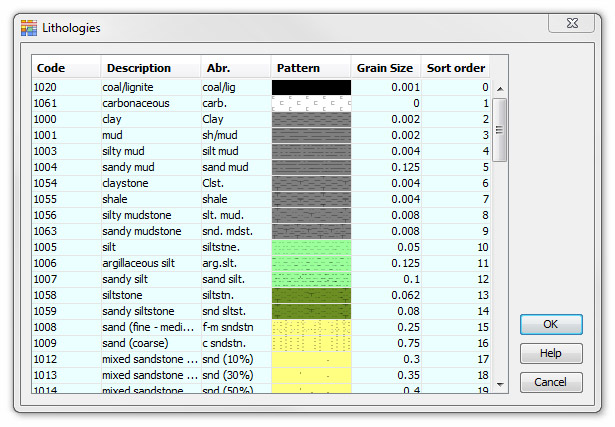Select grain size 0.75 cell
Image resolution: width=615 pixels, height=427 pixels.
[386, 343]
